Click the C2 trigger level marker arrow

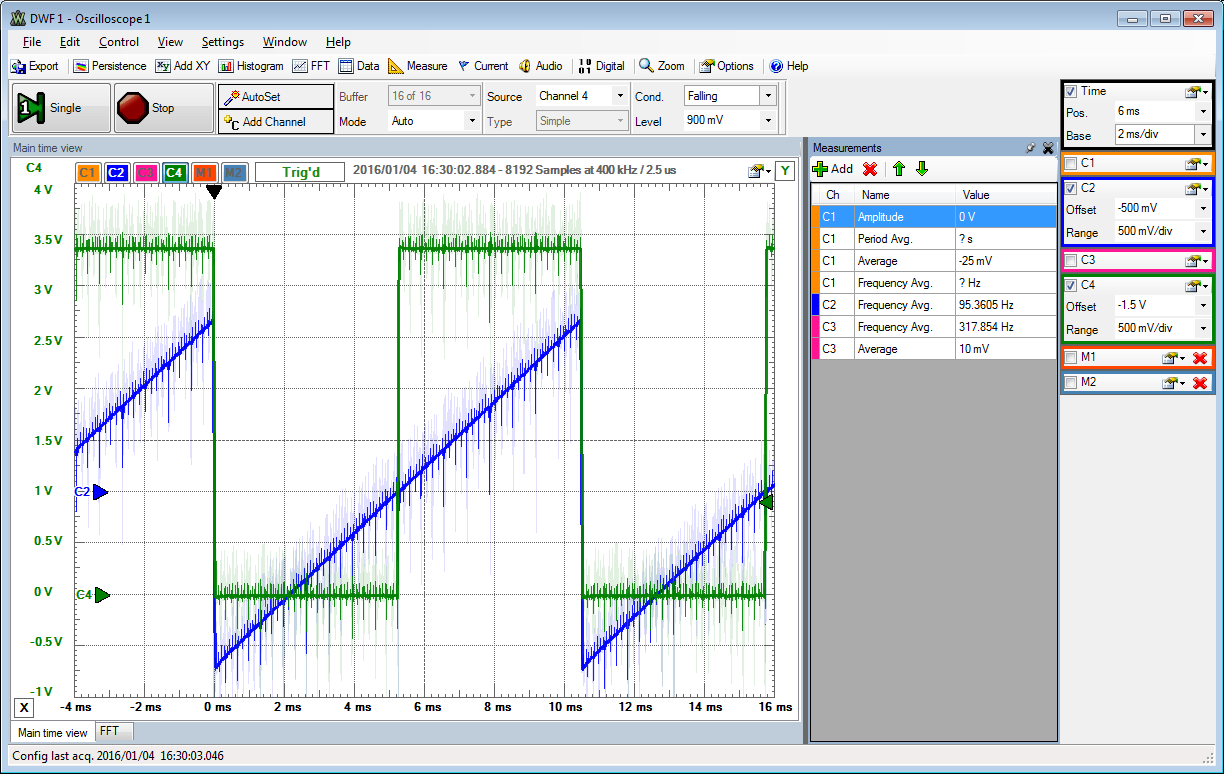[97, 491]
